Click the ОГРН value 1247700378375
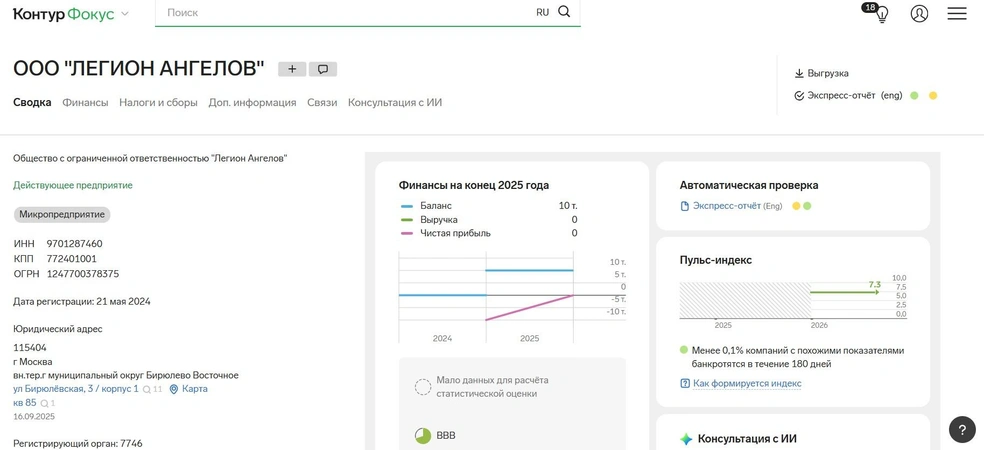 83,274
